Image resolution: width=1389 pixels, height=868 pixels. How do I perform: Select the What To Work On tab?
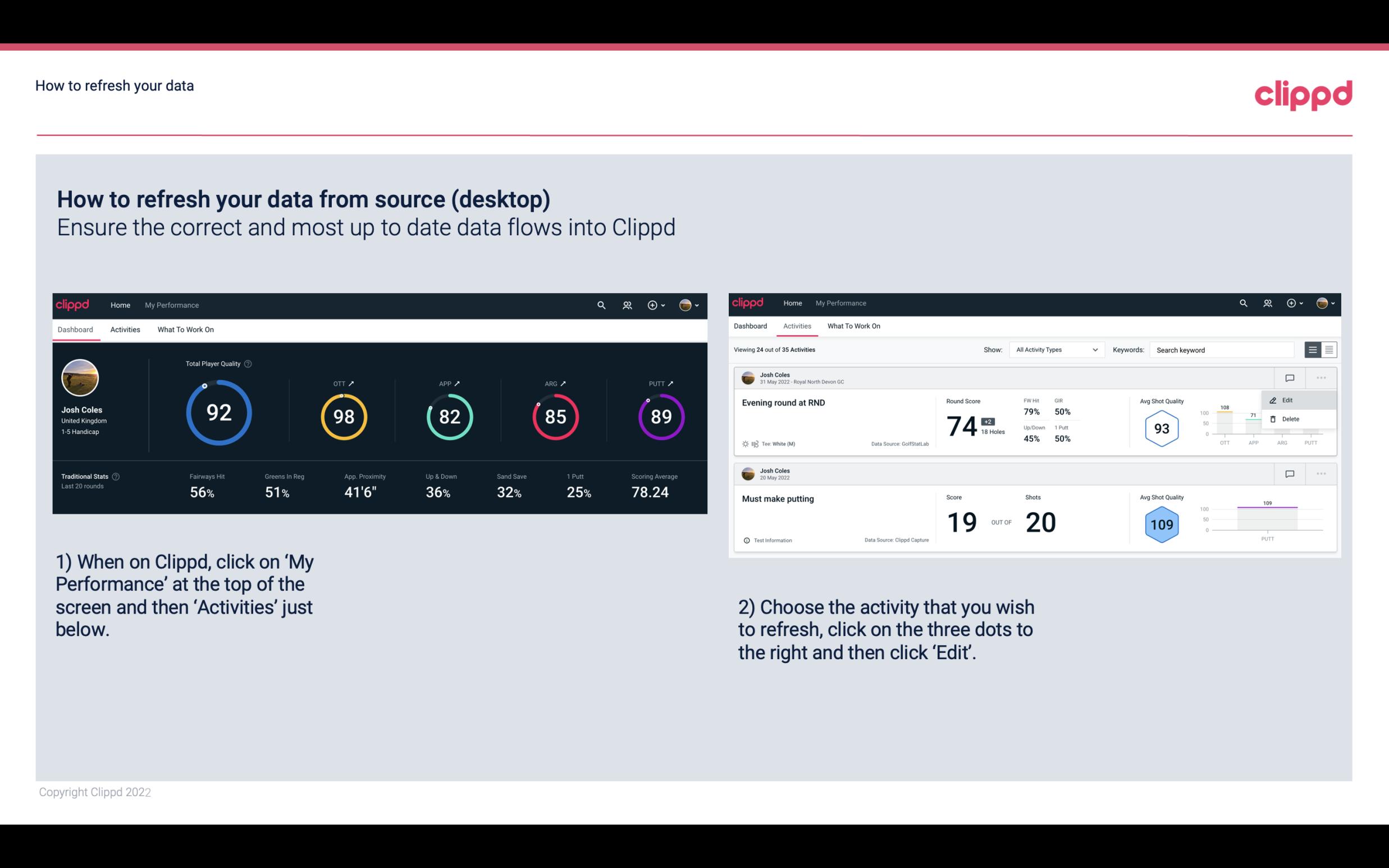coord(185,329)
